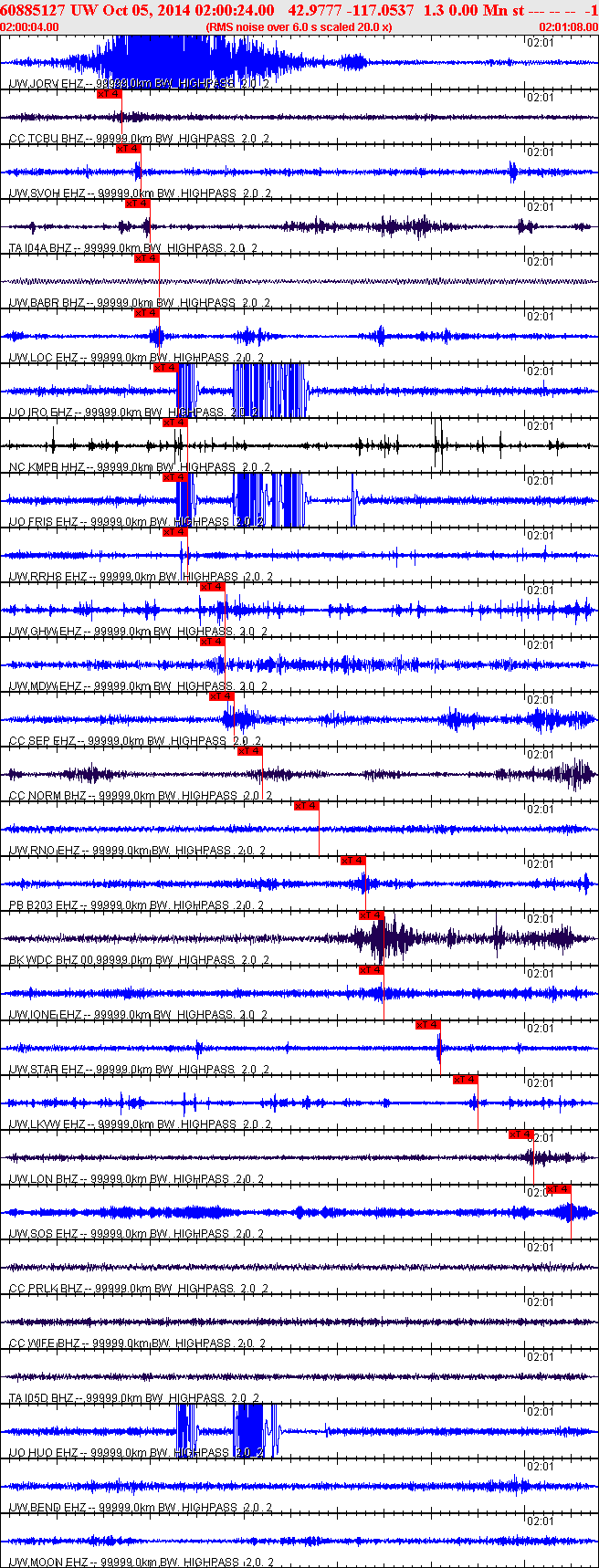Click the xT 4 flag on UW.RRHS trace
This screenshot has width=599, height=1568.
coord(174,532)
